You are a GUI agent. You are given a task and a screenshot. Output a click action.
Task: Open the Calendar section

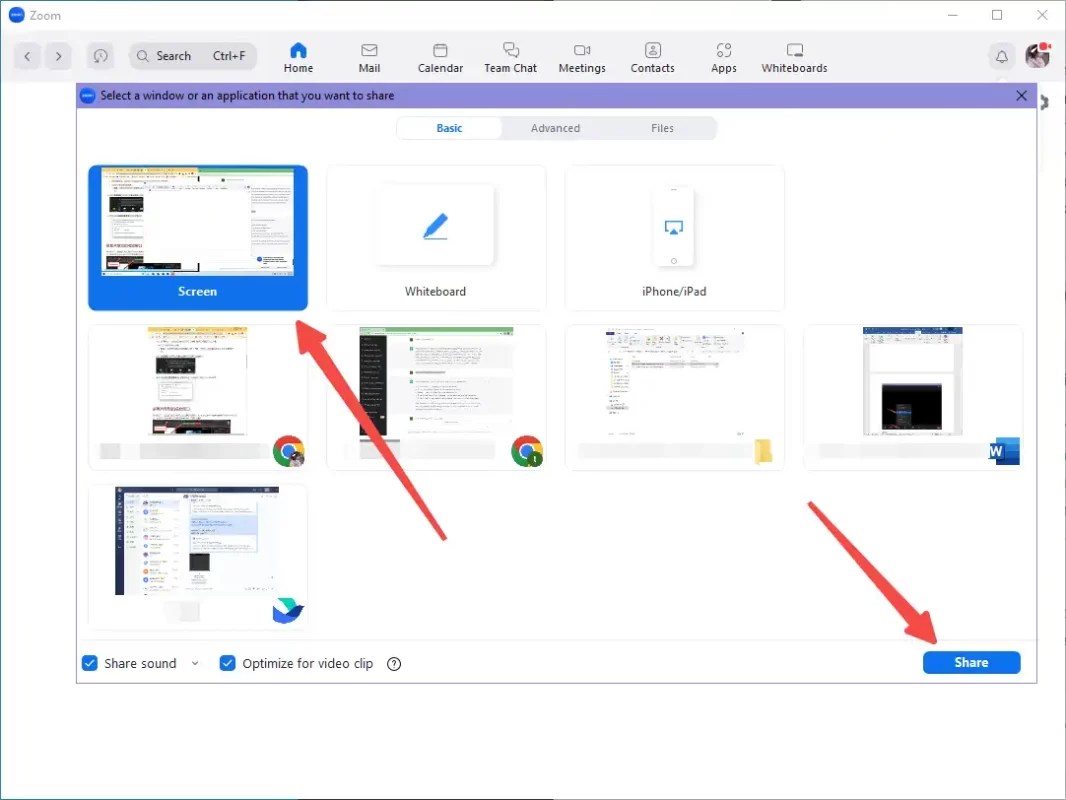pos(440,56)
